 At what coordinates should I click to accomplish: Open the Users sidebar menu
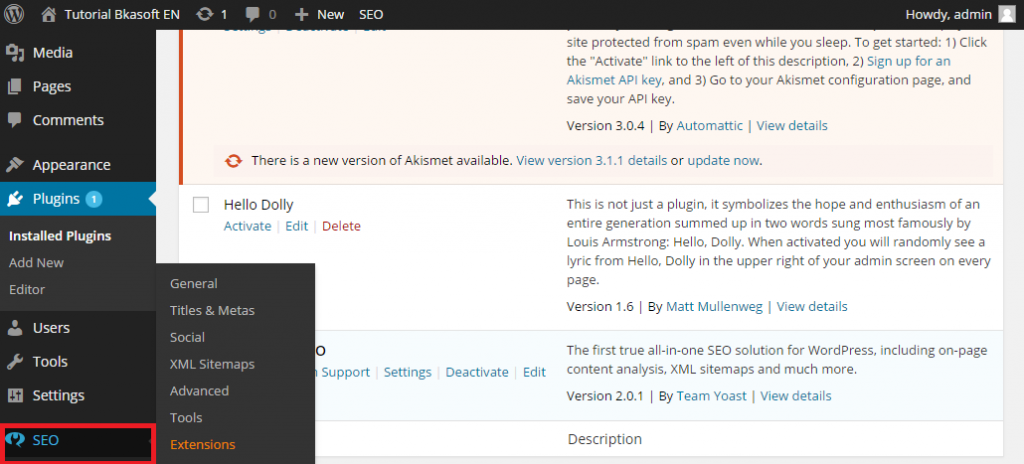pos(51,327)
